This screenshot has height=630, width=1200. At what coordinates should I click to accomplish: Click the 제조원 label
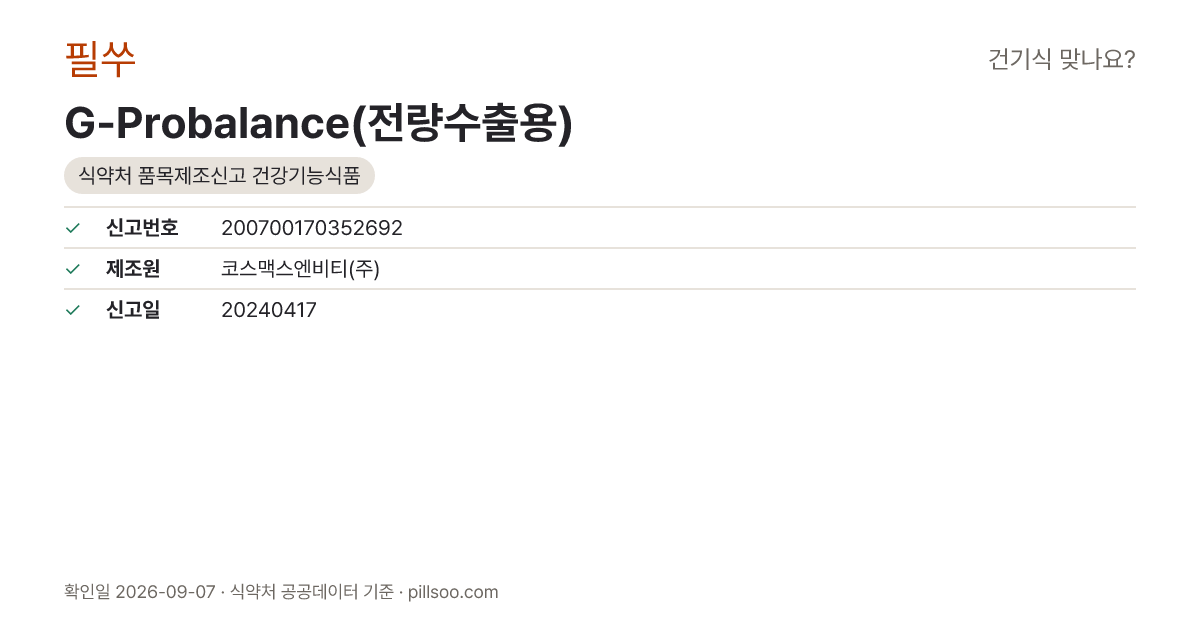pyautogui.click(x=133, y=269)
